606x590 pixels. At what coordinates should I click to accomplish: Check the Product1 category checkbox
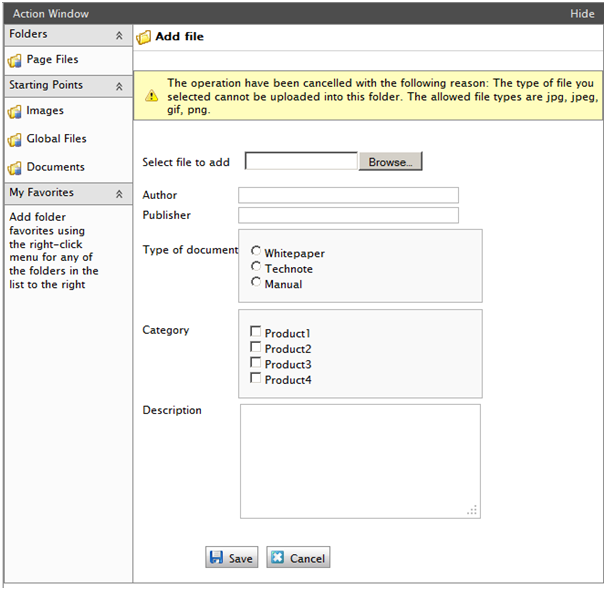tap(256, 332)
